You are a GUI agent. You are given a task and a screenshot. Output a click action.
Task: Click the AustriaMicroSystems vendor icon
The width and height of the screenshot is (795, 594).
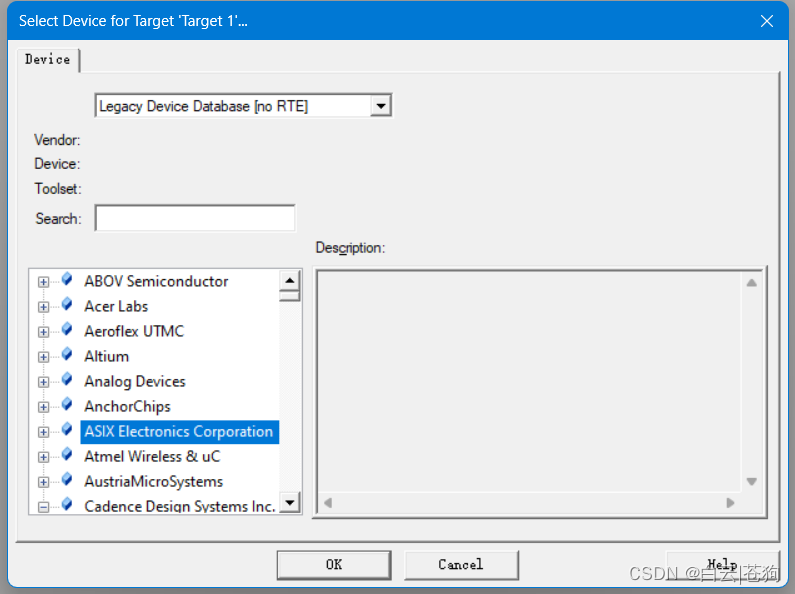pyautogui.click(x=67, y=479)
